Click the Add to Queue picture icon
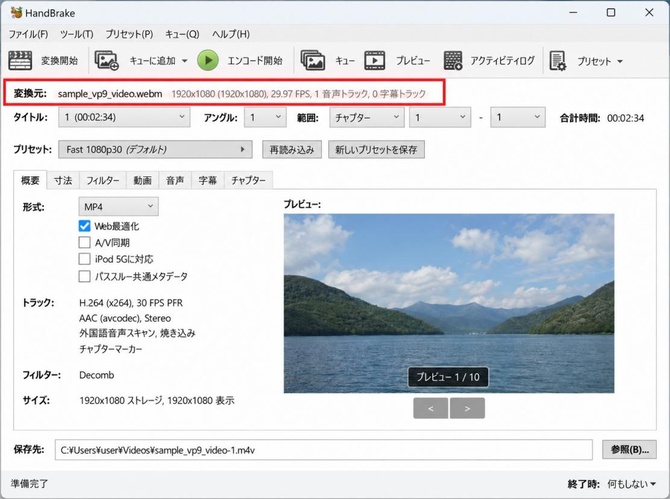This screenshot has width=670, height=499. point(106,61)
